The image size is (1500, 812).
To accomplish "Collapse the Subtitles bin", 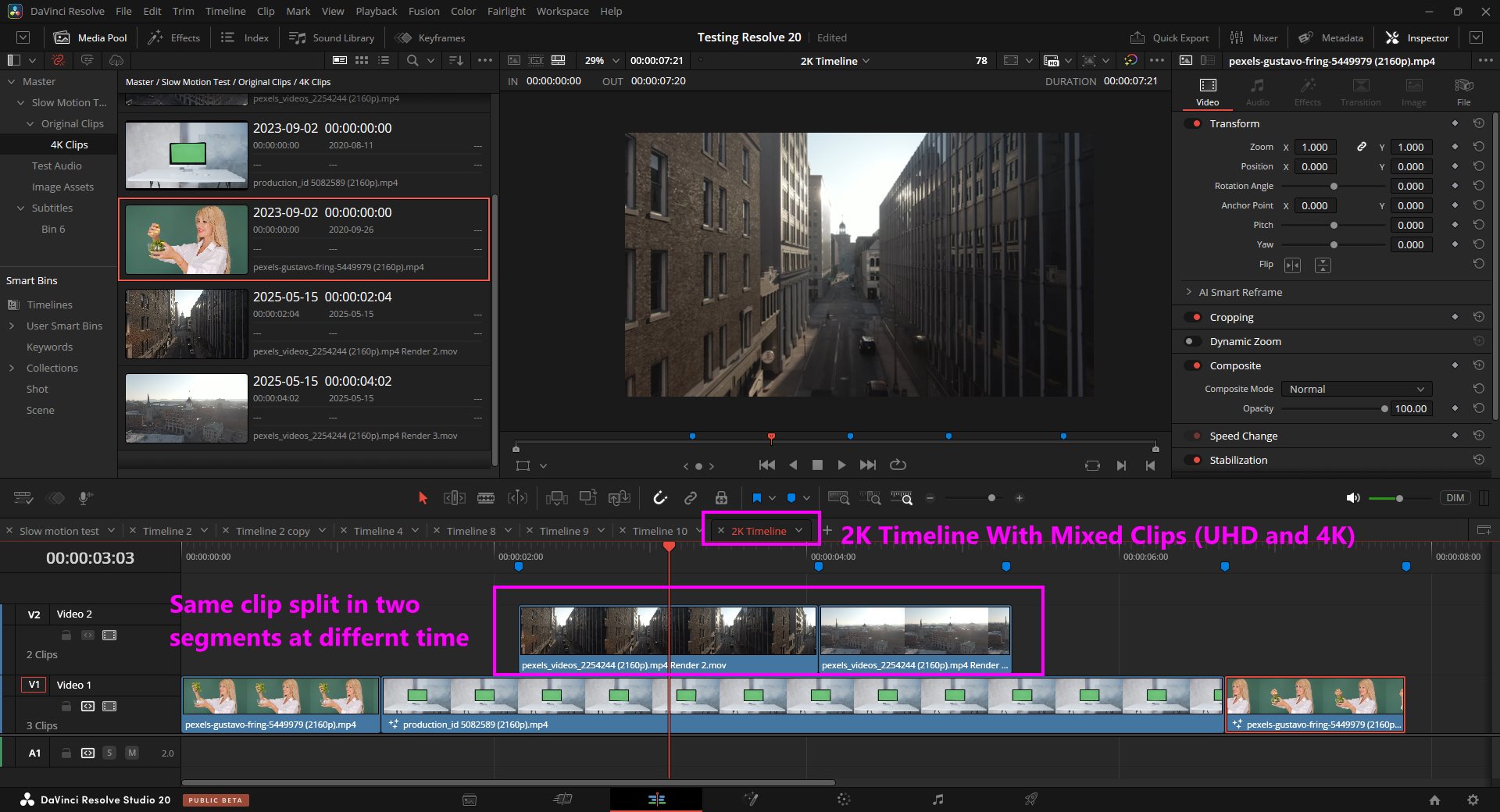I will coord(21,208).
